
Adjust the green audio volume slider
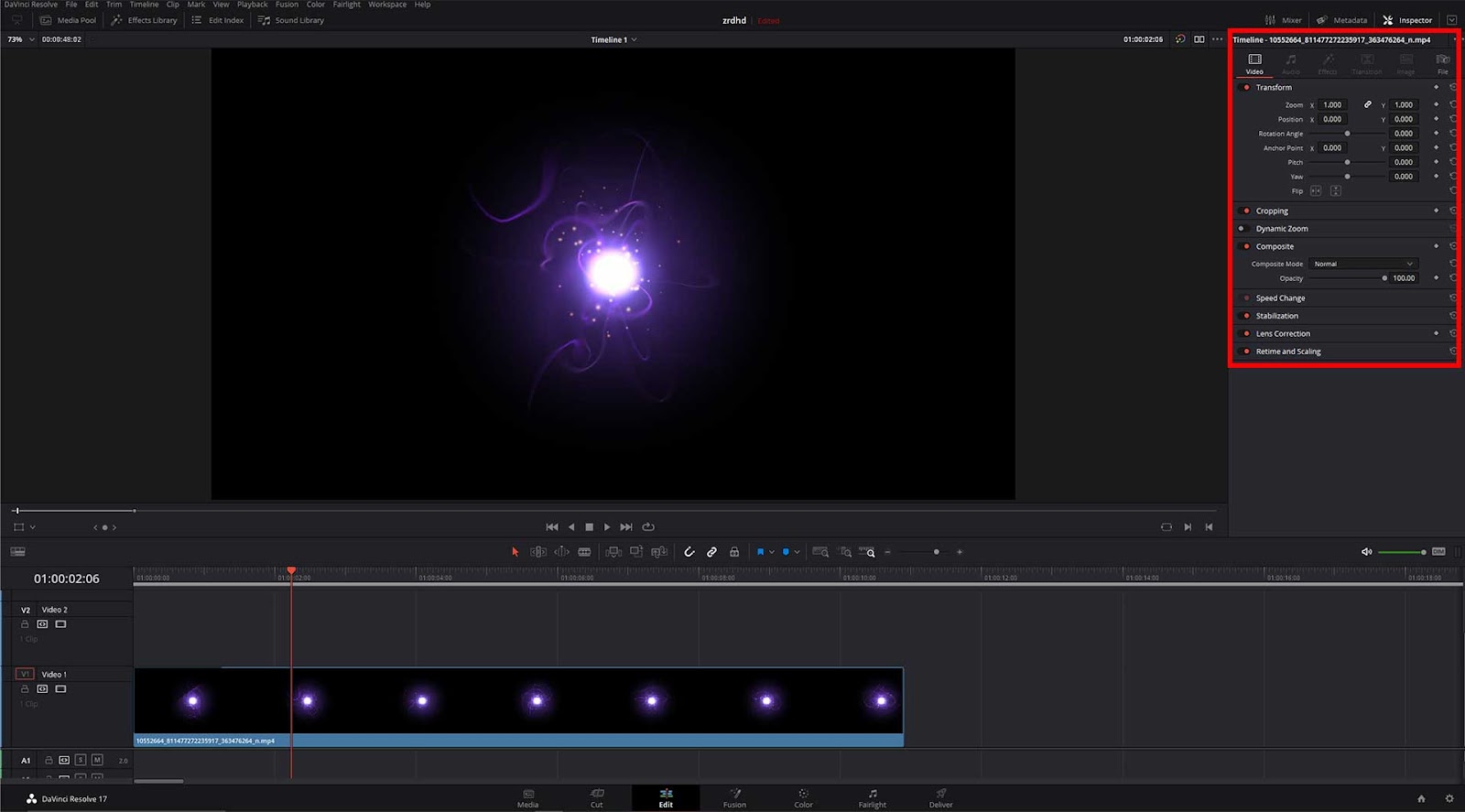pos(1402,552)
